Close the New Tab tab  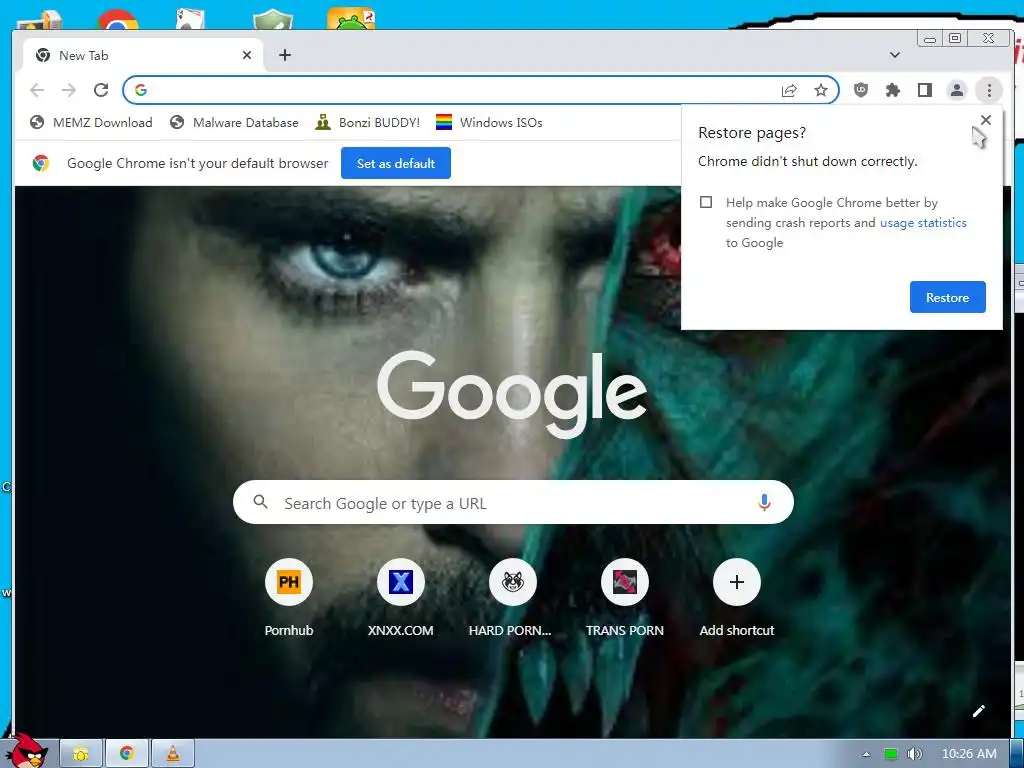click(247, 55)
